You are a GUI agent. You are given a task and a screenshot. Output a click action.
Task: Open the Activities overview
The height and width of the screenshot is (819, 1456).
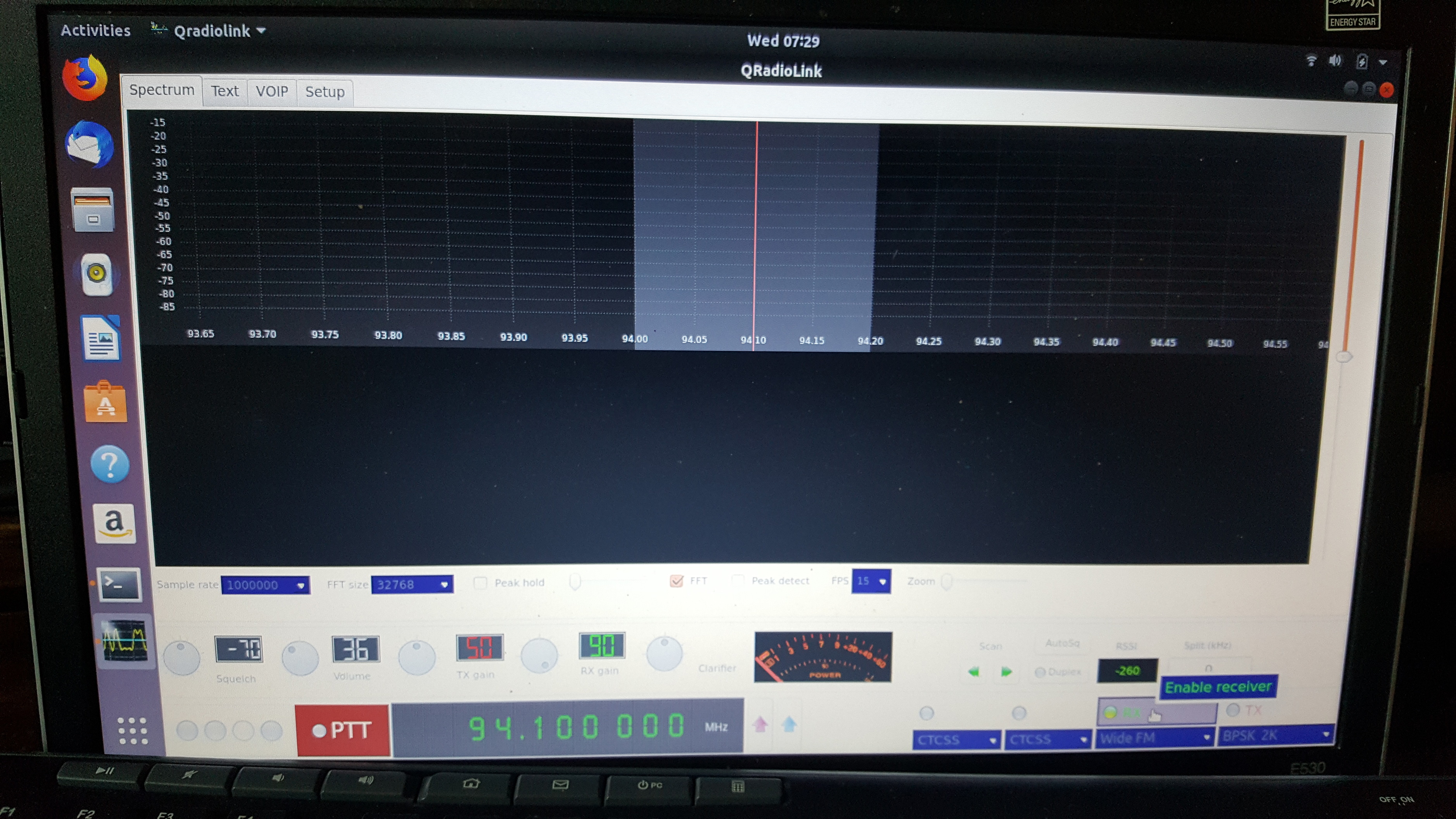[95, 30]
